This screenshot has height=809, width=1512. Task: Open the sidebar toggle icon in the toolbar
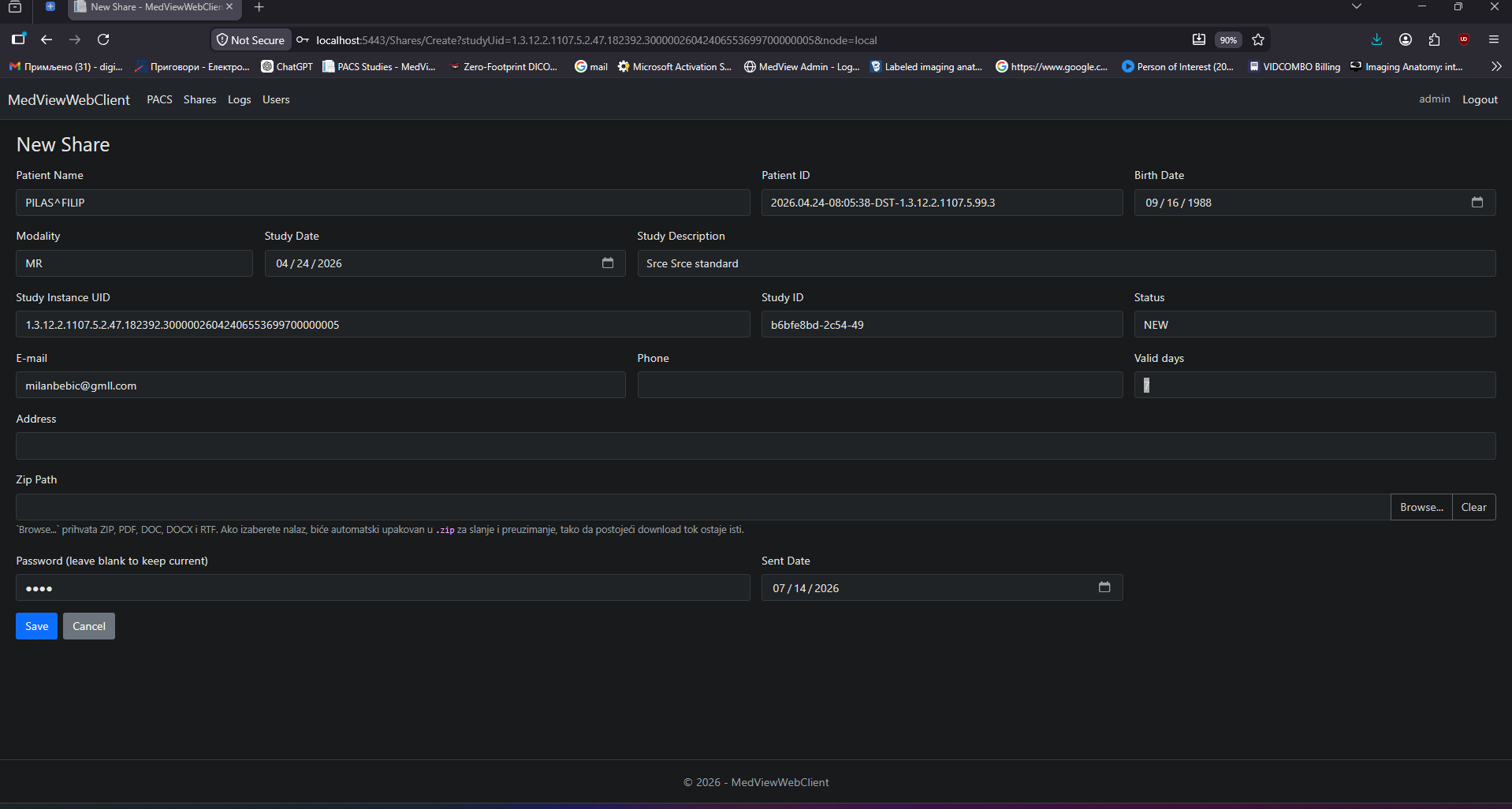19,39
